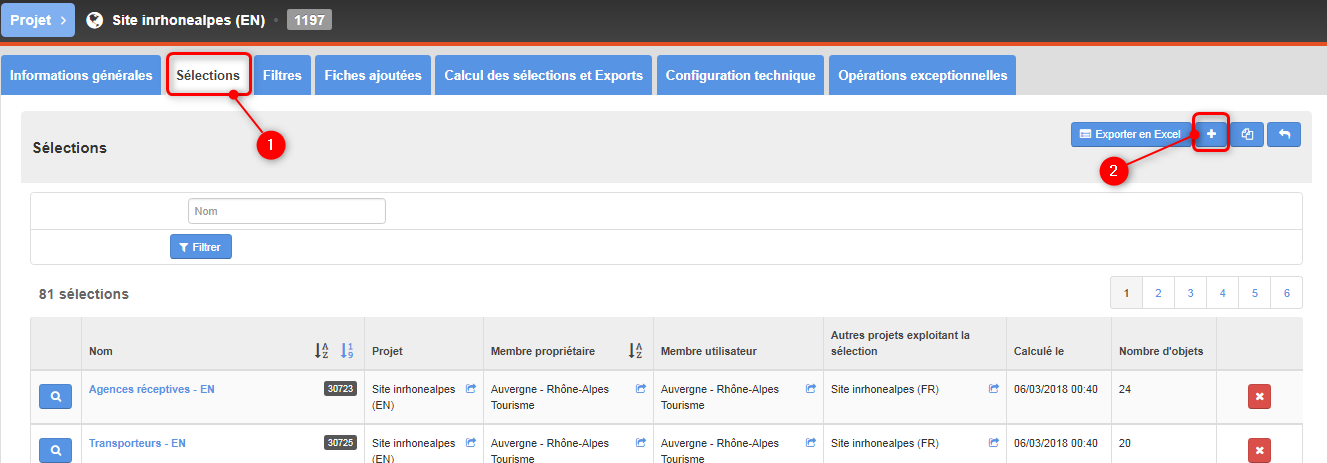Go to pagination page 2
The height and width of the screenshot is (463, 1327).
click(x=1158, y=293)
